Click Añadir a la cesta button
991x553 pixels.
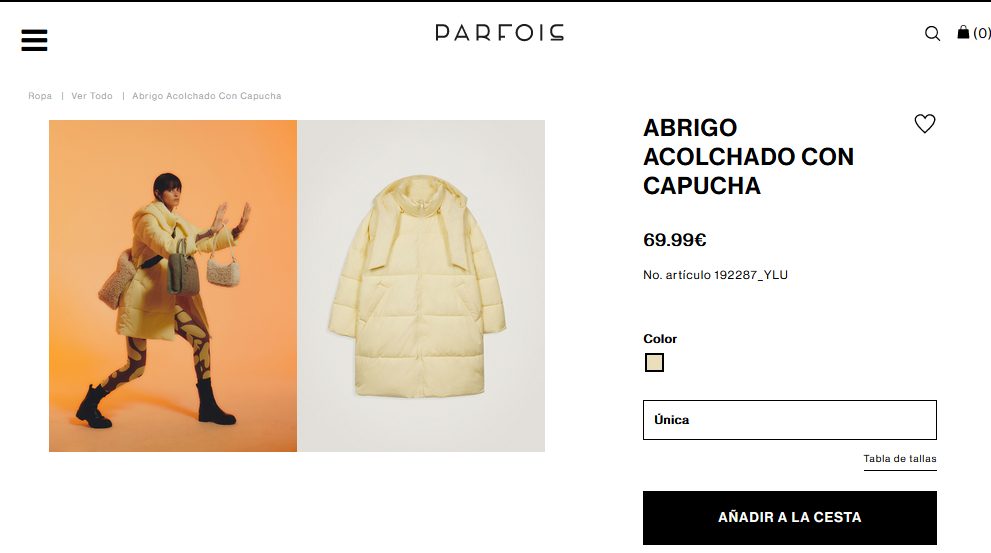pos(789,518)
